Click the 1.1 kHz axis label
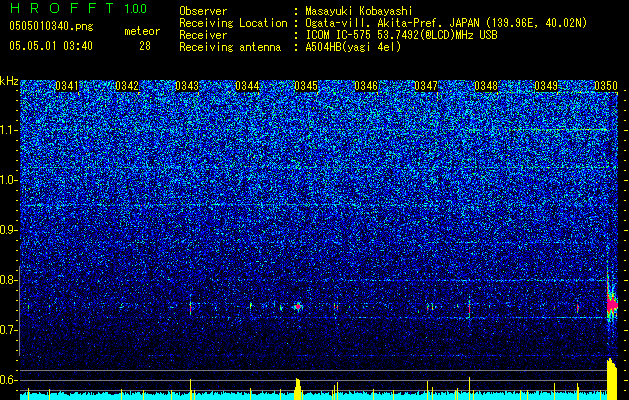 pyautogui.click(x=9, y=130)
